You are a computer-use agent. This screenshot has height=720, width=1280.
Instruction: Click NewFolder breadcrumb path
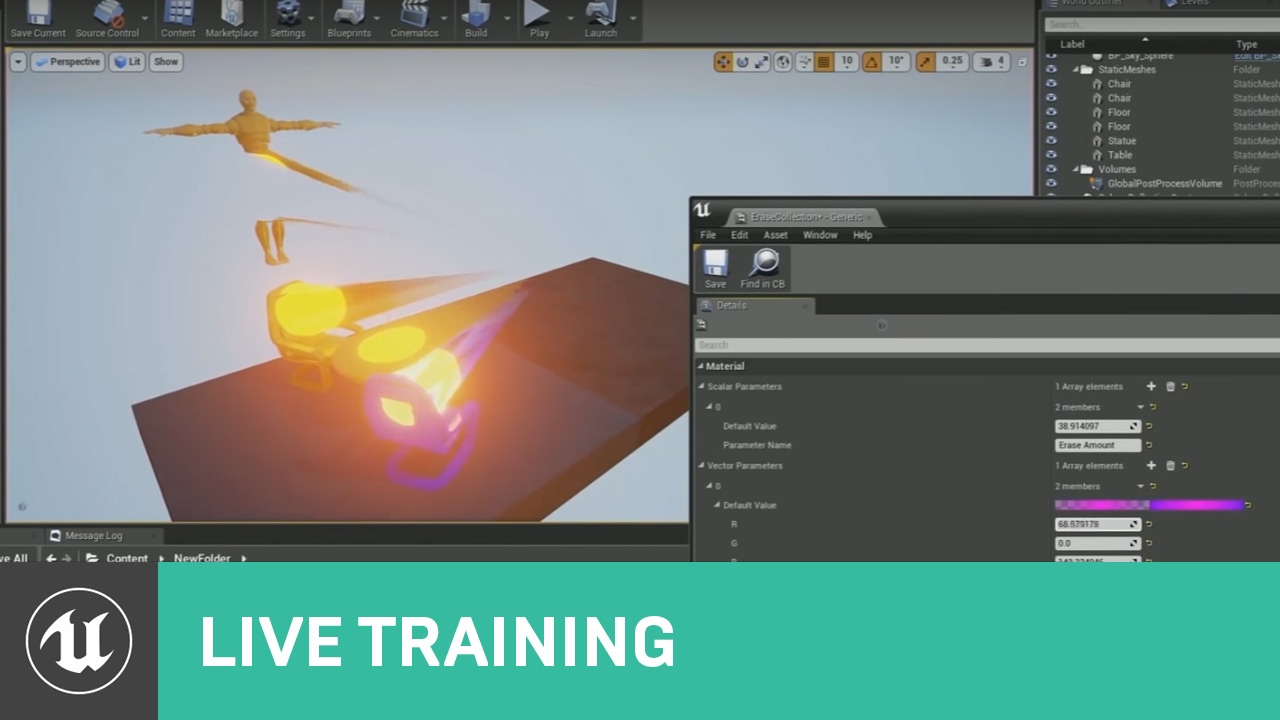[x=202, y=558]
